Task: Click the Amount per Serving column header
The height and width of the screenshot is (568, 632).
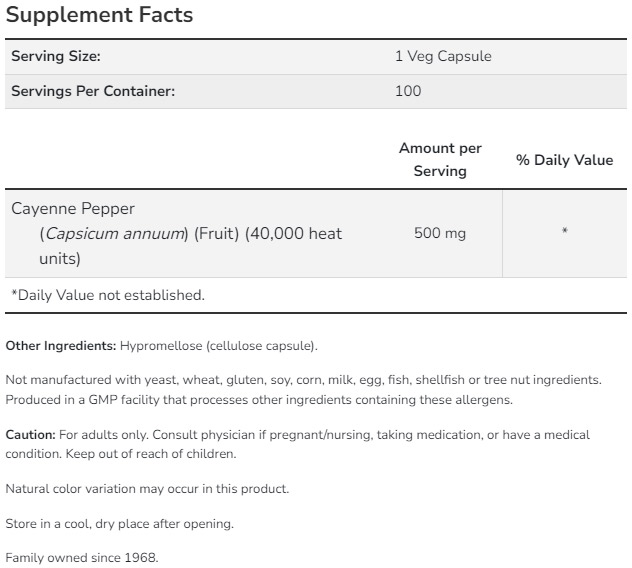Action: coord(440,159)
